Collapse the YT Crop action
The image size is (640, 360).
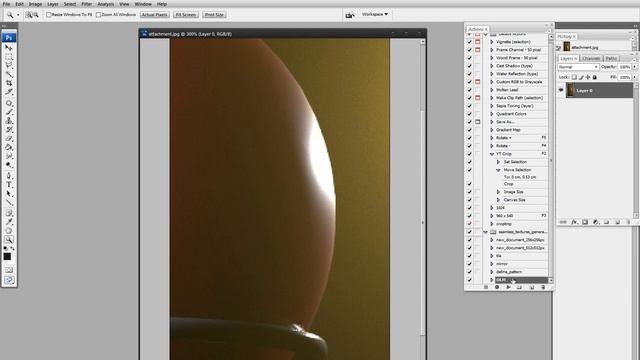click(492, 154)
